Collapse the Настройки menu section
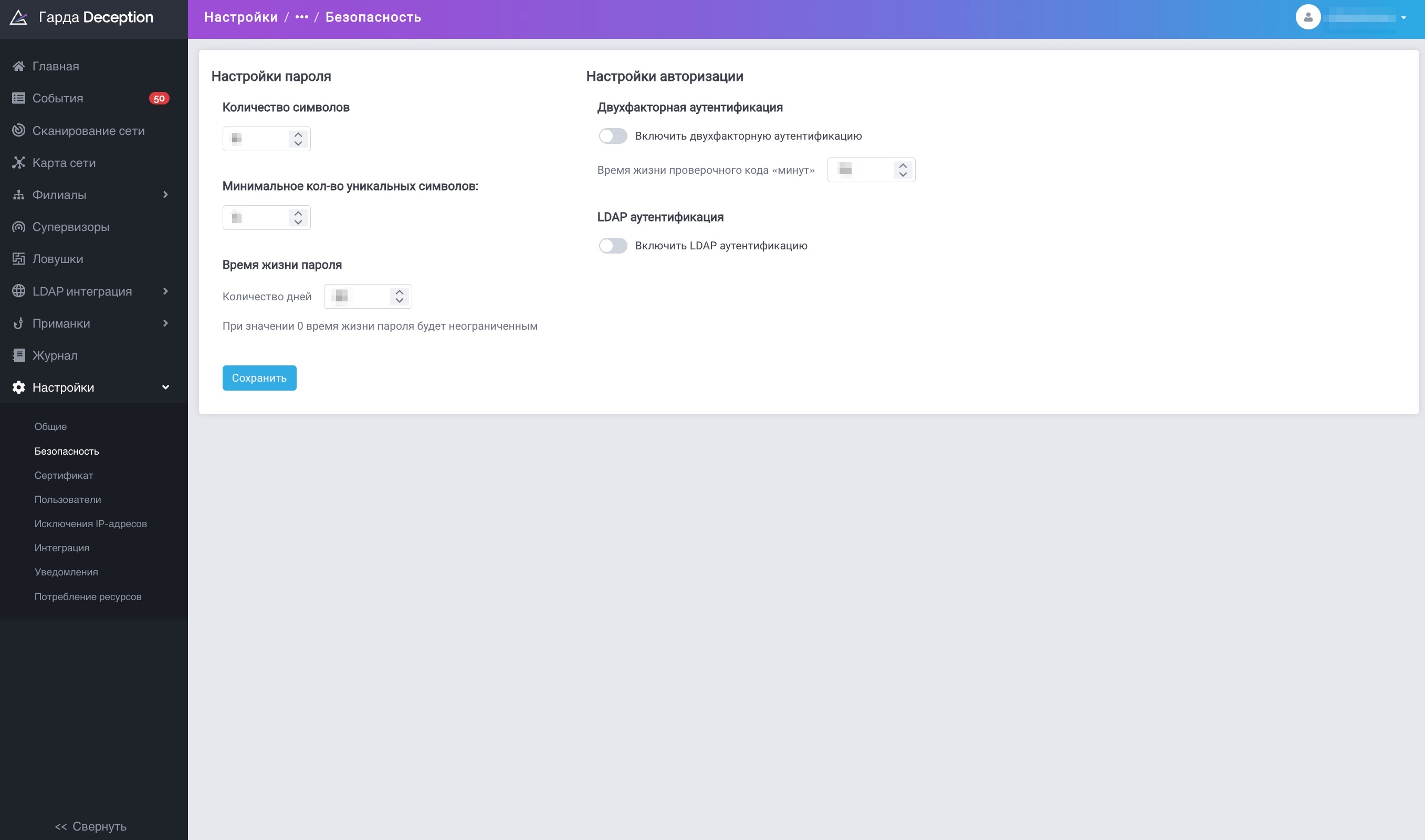The image size is (1425, 840). [165, 388]
